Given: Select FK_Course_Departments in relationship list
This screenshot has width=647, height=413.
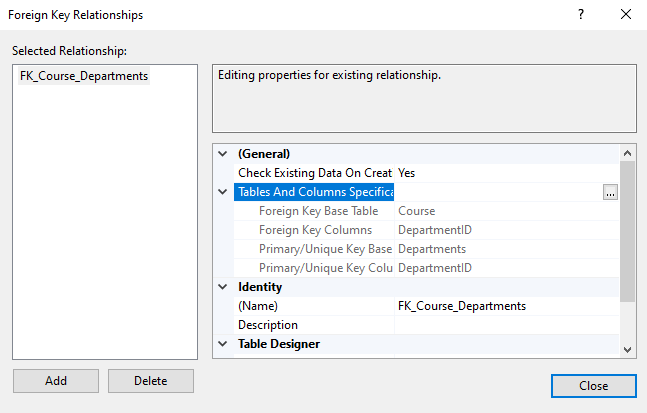Looking at the screenshot, I should pos(84,76).
